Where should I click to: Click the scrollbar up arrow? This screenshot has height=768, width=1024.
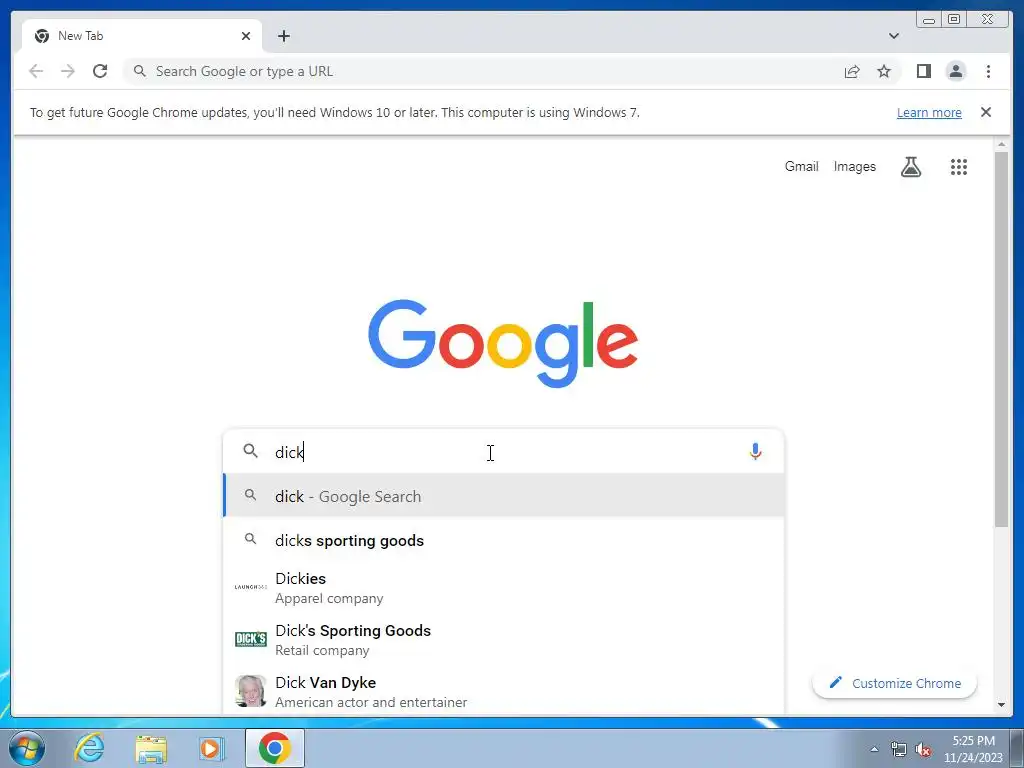point(1001,144)
